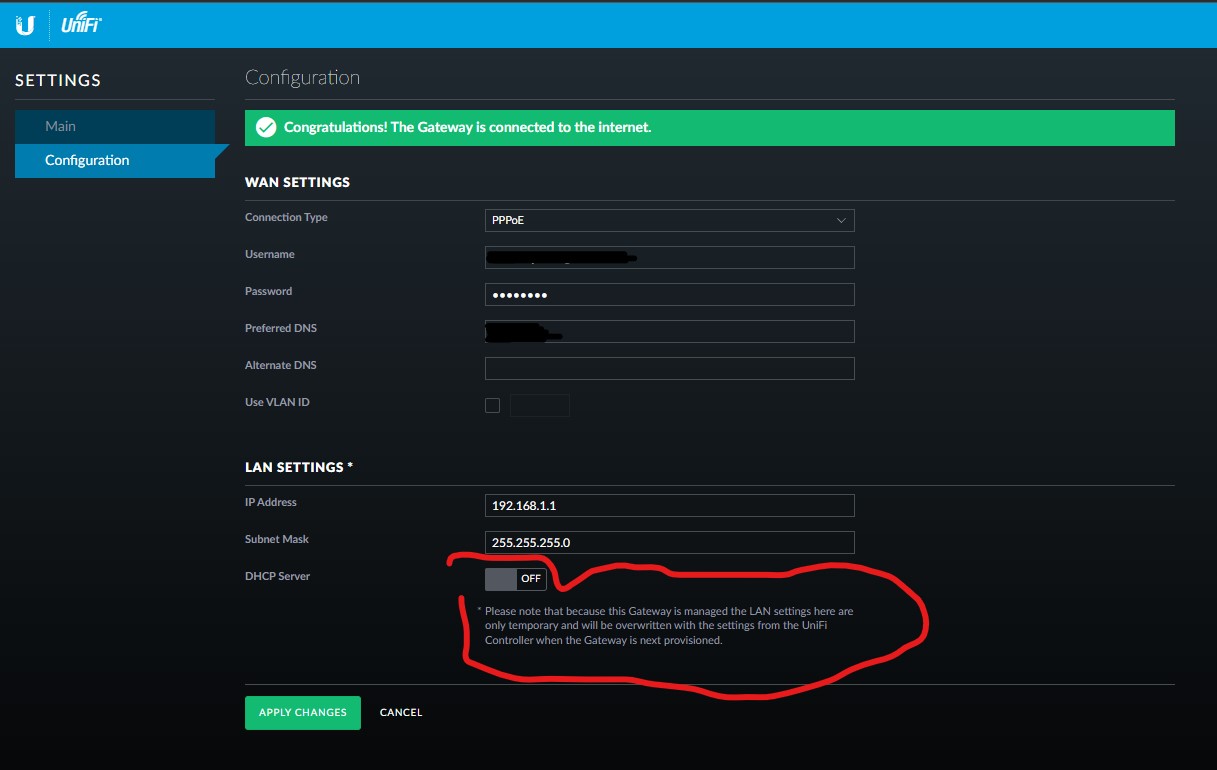Image resolution: width=1217 pixels, height=770 pixels.
Task: Edit the LAN IP Address field
Action: (669, 506)
